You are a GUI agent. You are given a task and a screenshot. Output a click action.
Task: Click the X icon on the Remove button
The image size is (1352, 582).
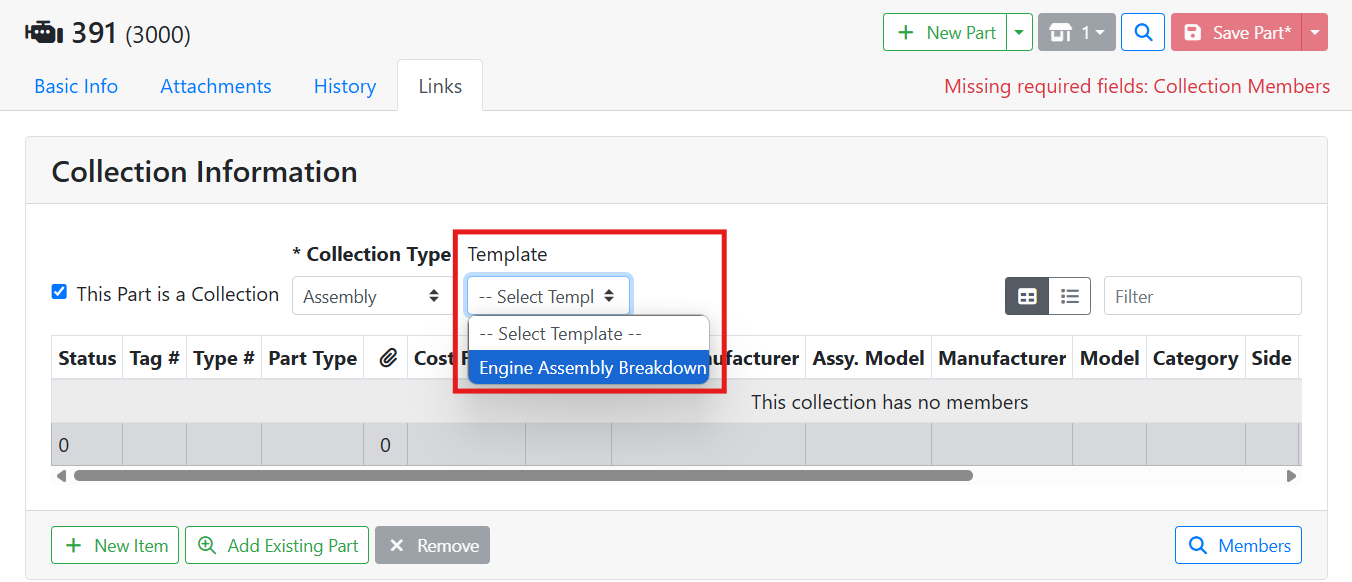click(397, 545)
